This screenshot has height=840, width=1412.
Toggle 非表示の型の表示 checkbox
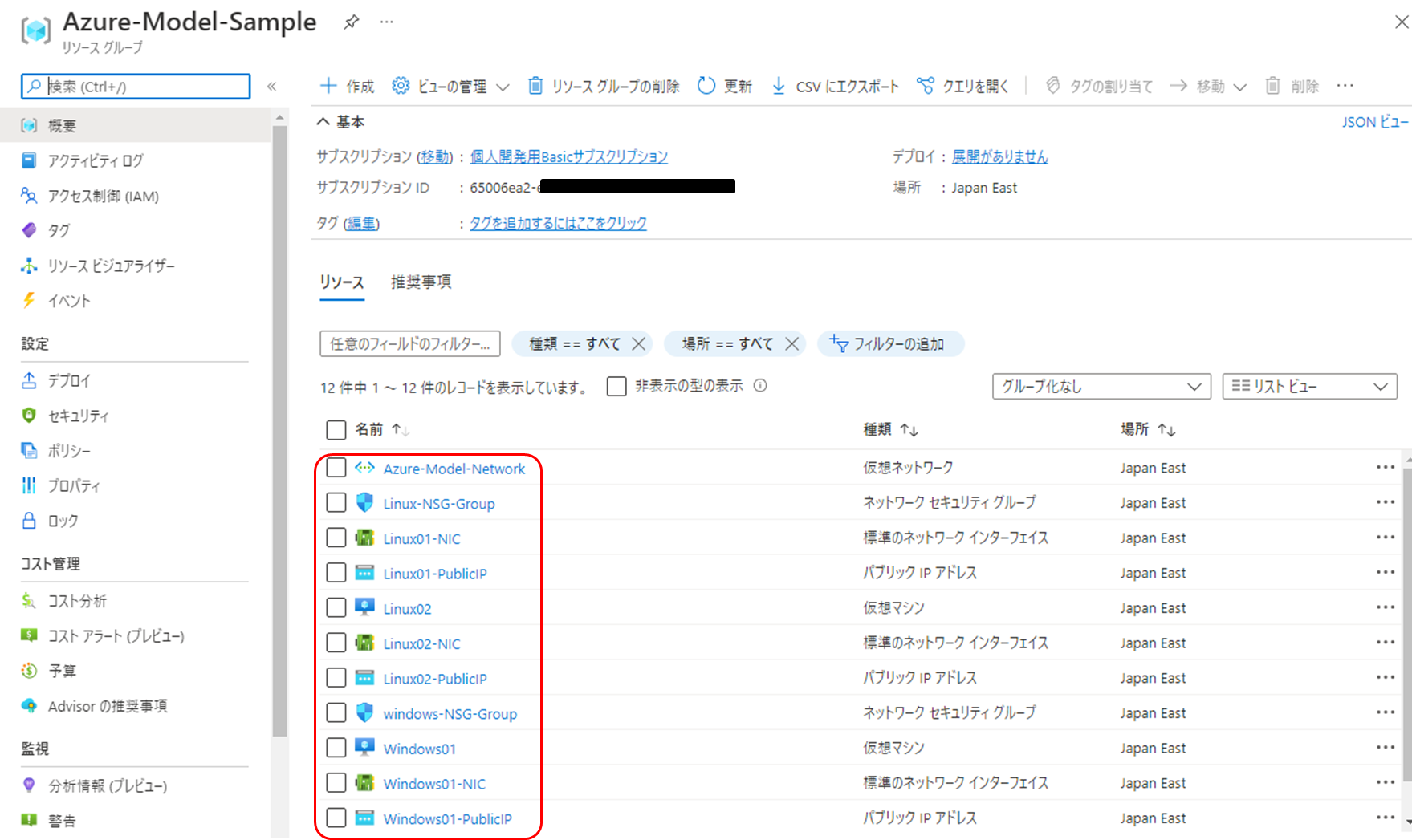[x=616, y=387]
